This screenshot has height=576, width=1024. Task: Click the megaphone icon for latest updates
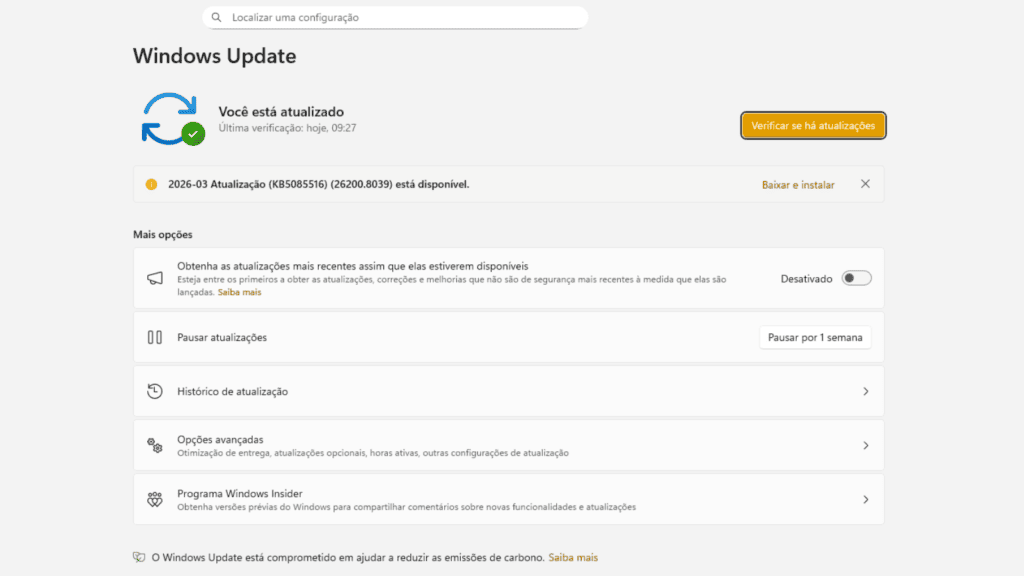(155, 278)
